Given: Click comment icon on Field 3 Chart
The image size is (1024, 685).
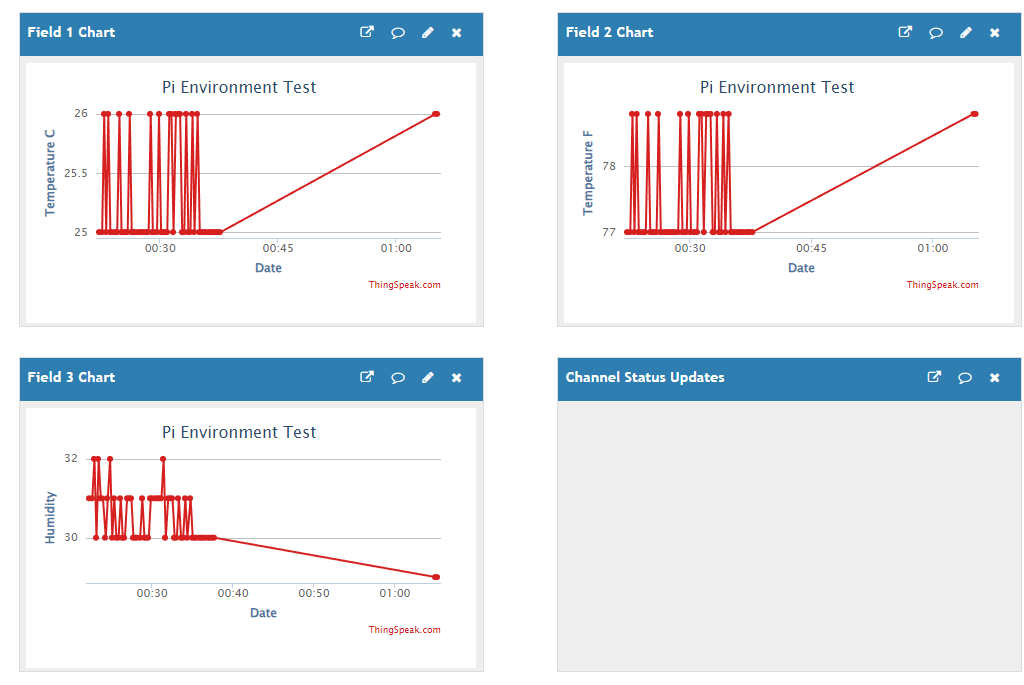Looking at the screenshot, I should [397, 377].
